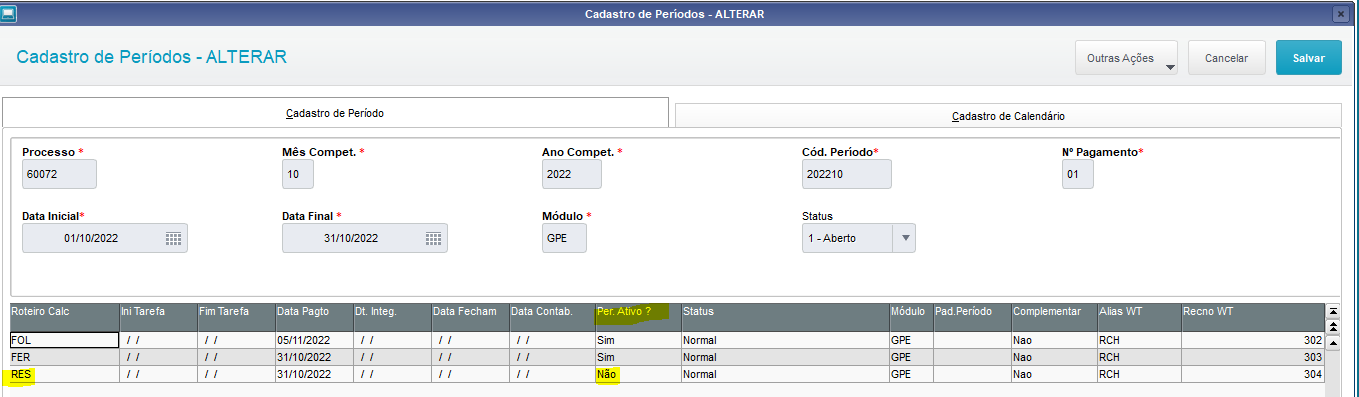Click the Dt. Integ. column header

pos(392,317)
